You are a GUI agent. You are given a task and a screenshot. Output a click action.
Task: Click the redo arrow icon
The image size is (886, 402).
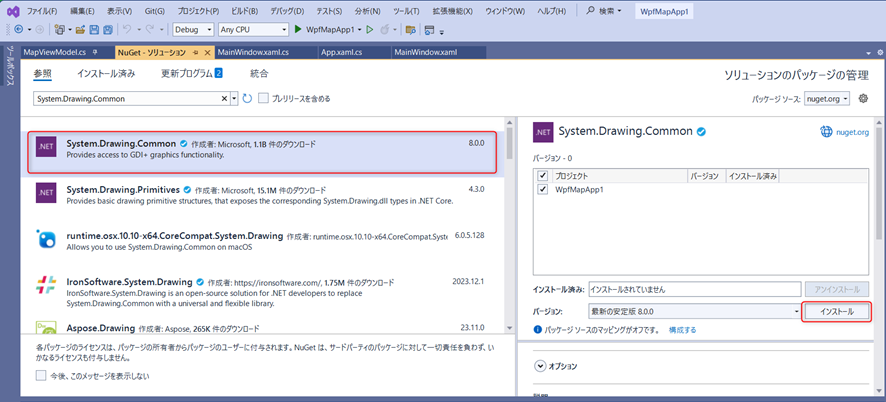point(151,29)
